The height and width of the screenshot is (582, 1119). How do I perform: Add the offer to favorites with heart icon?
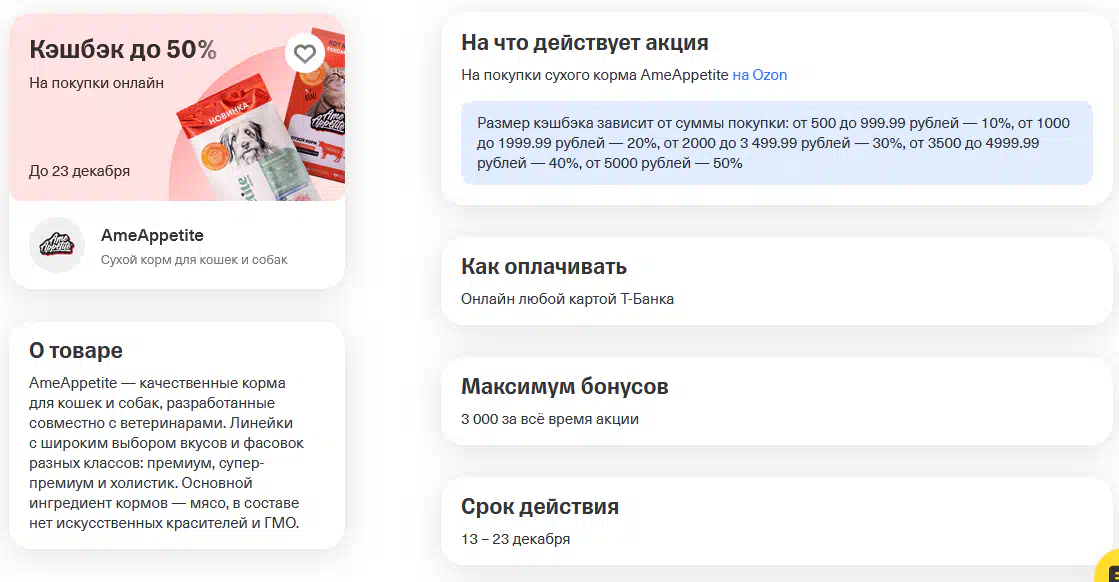point(305,53)
